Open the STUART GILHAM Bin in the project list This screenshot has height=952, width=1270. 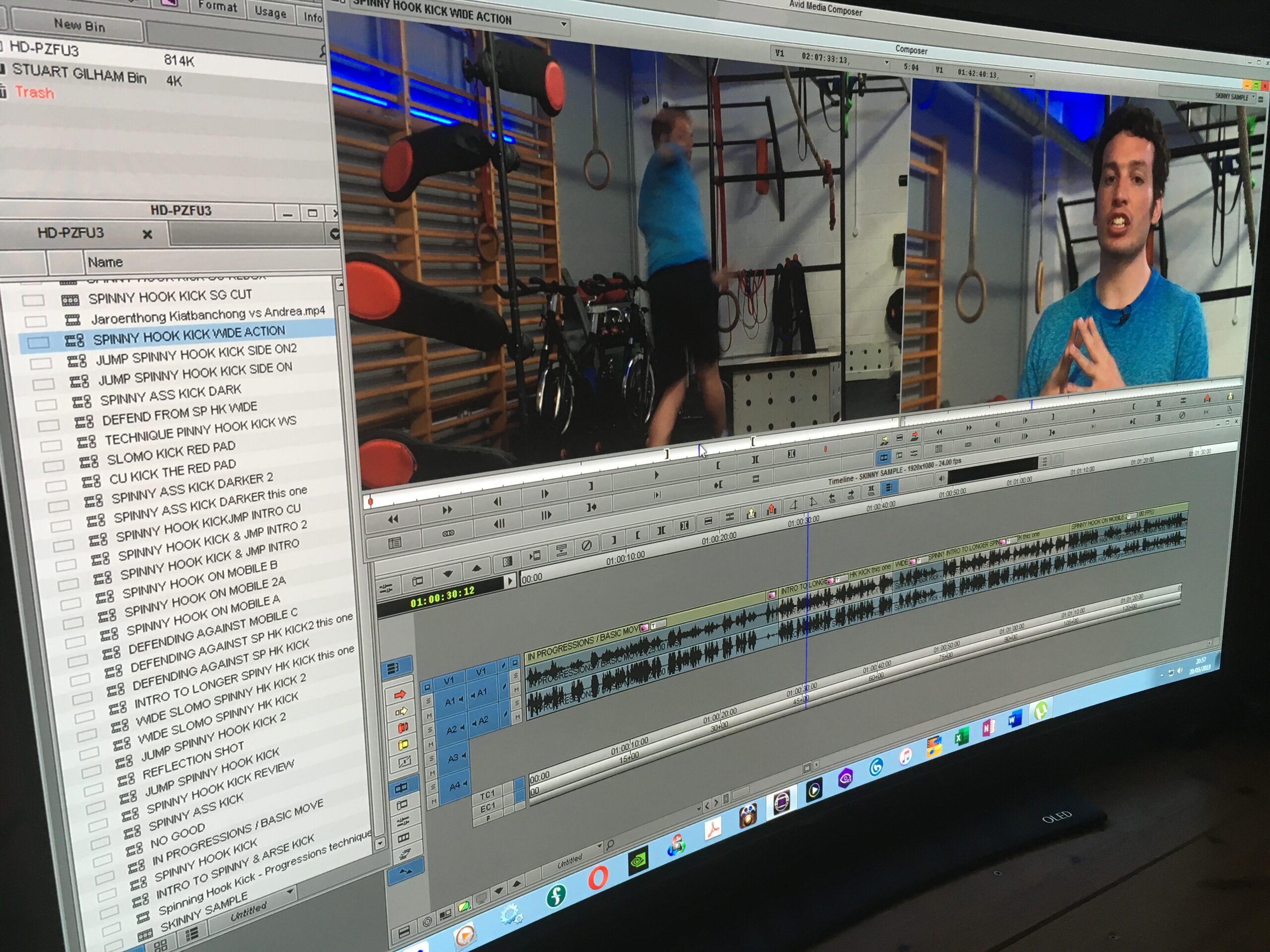tap(79, 74)
